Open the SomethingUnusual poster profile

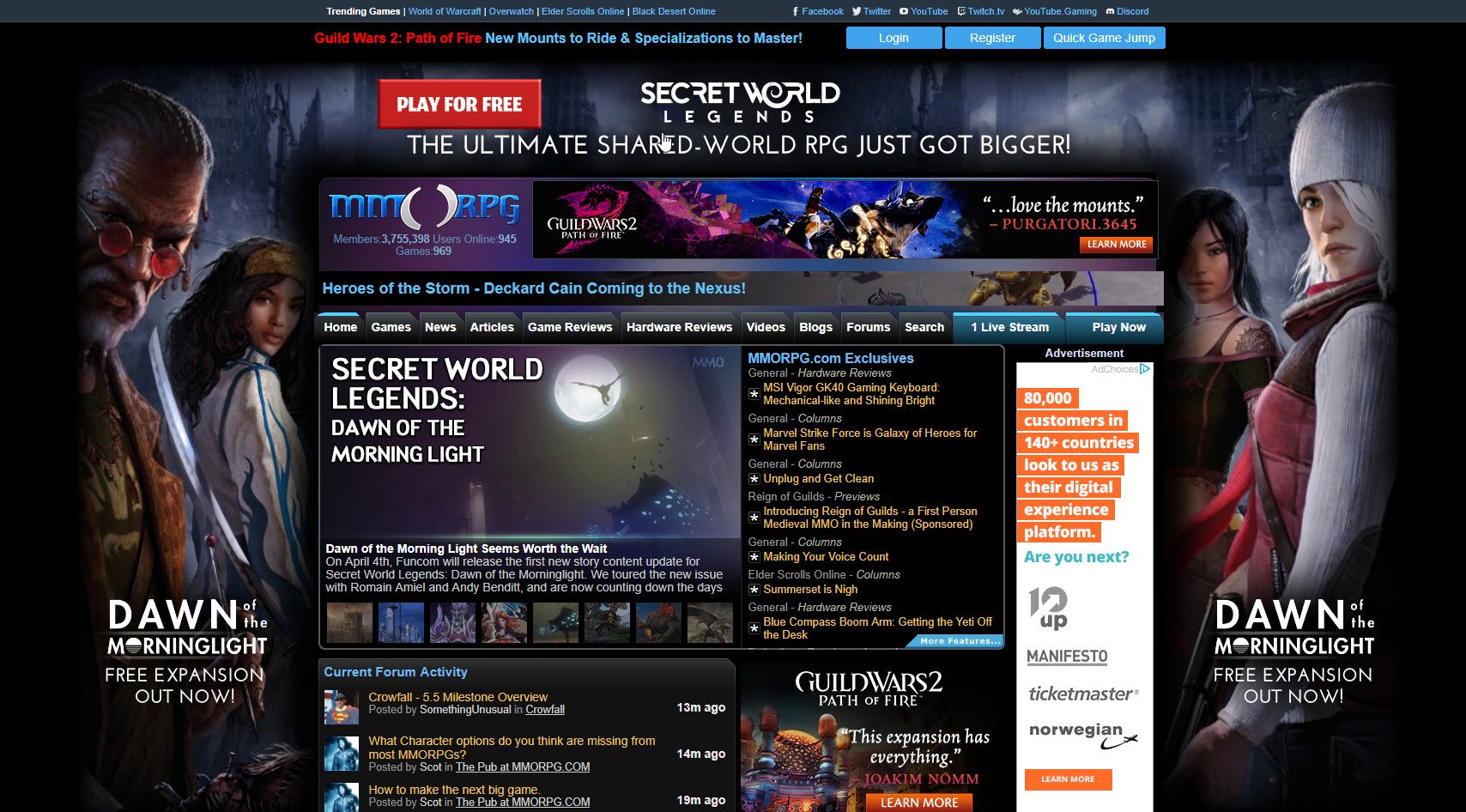465,710
